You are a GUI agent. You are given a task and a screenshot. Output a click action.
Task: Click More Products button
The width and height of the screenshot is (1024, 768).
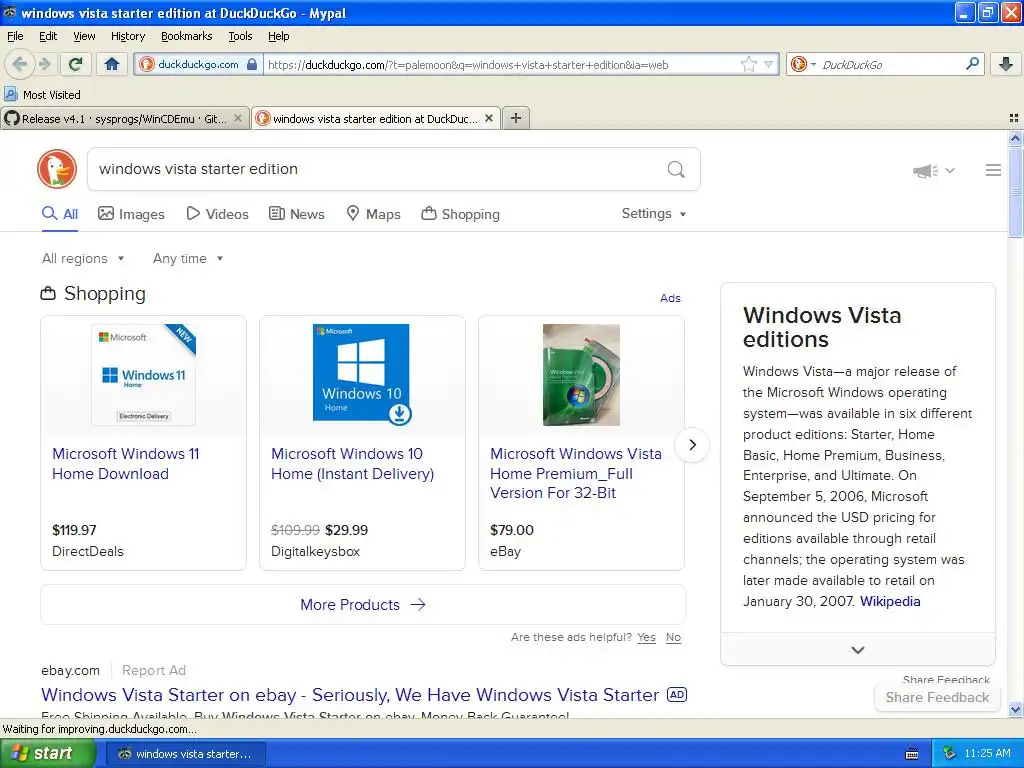363,605
